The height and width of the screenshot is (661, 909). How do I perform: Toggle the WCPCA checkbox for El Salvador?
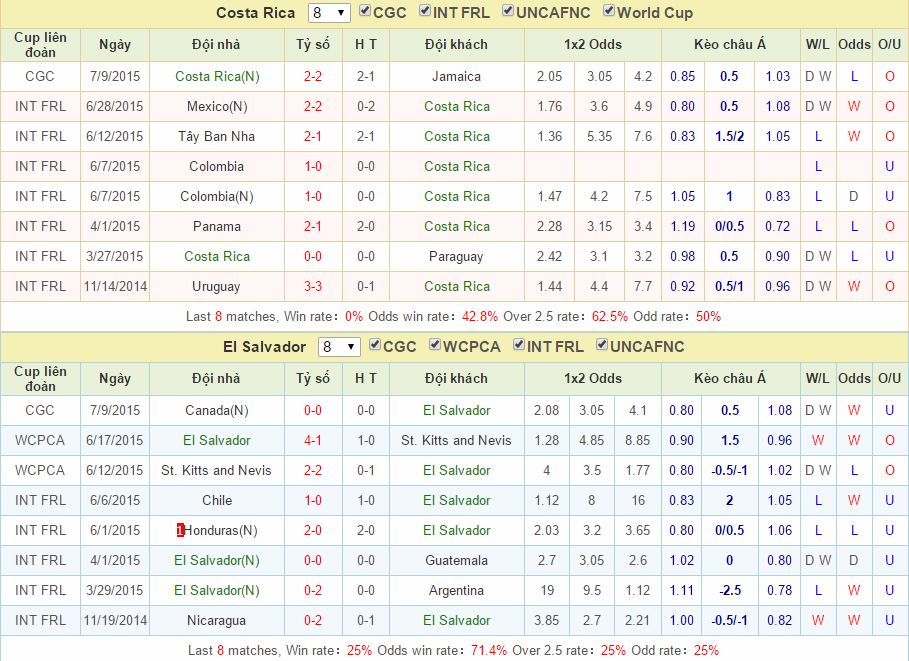click(435, 345)
